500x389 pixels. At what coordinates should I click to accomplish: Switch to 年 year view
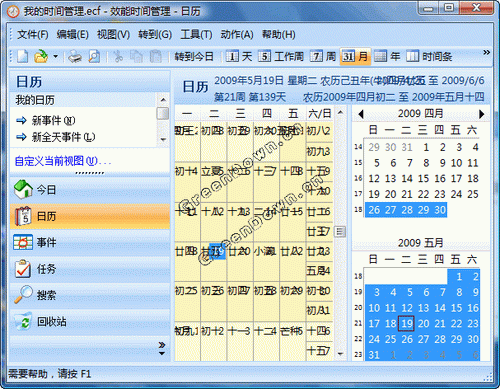point(387,56)
